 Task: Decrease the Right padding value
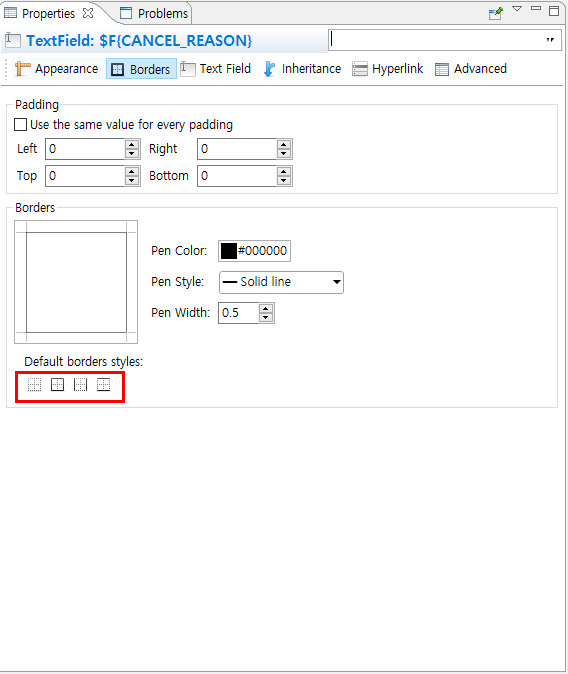[284, 154]
